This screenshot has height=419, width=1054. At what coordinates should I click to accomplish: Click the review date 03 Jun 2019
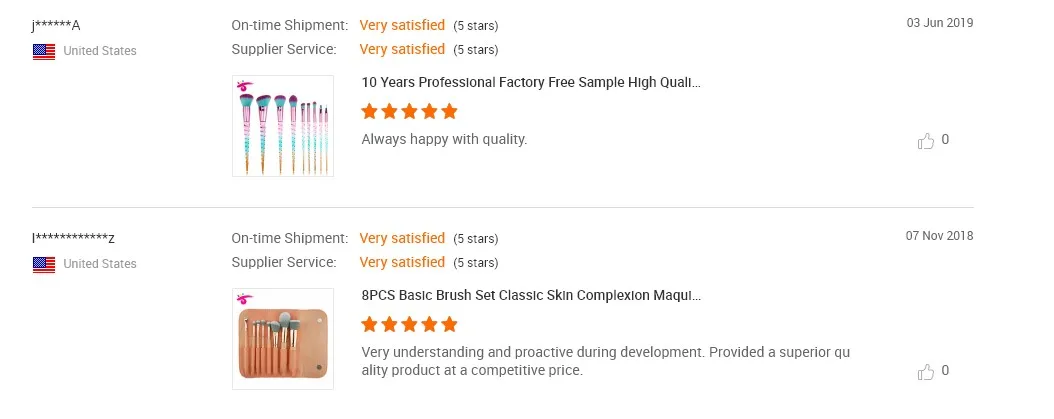939,23
